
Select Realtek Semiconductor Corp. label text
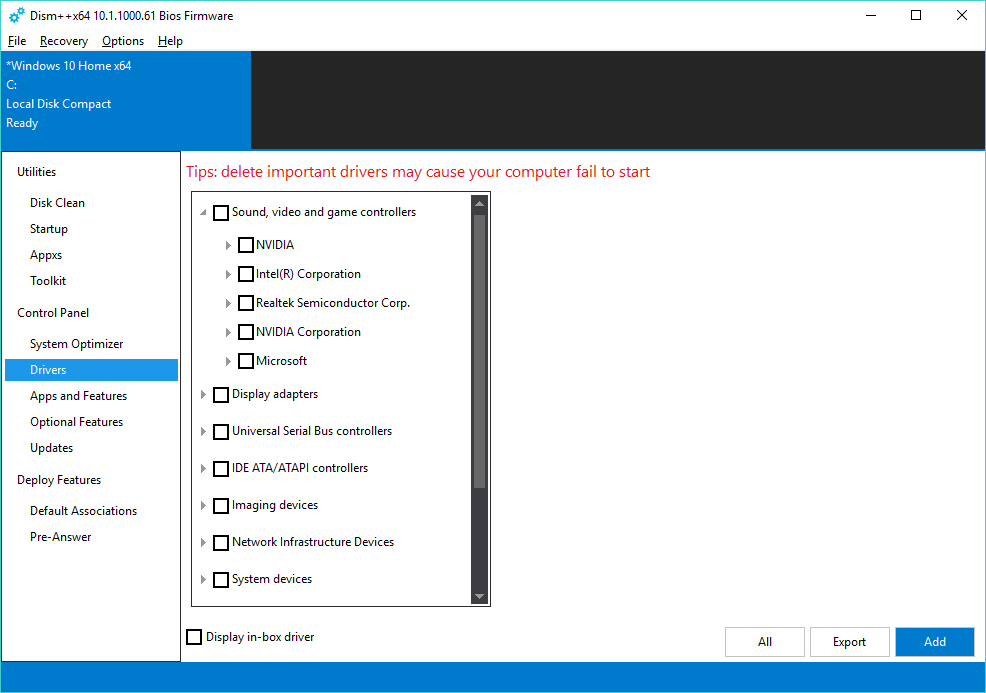click(333, 303)
